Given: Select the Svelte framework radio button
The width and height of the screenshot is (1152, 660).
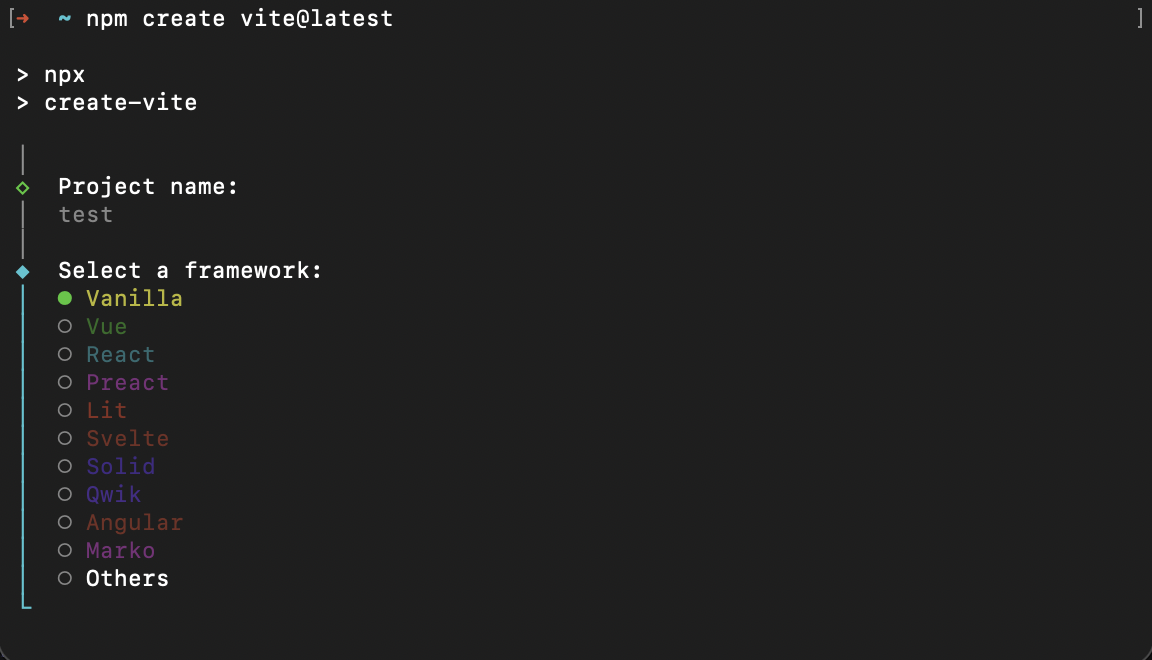Looking at the screenshot, I should point(127,438).
